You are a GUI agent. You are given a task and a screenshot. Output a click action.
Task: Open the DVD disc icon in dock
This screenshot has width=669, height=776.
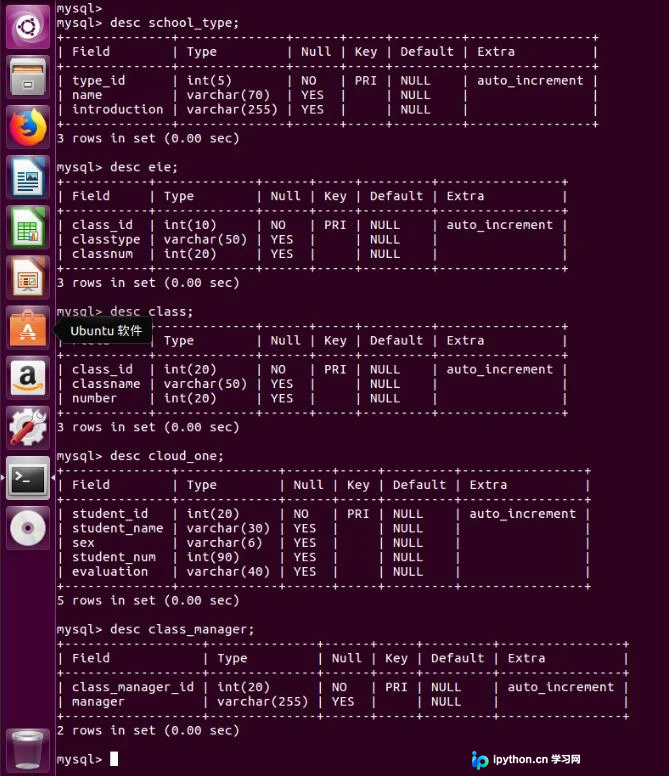pos(28,528)
